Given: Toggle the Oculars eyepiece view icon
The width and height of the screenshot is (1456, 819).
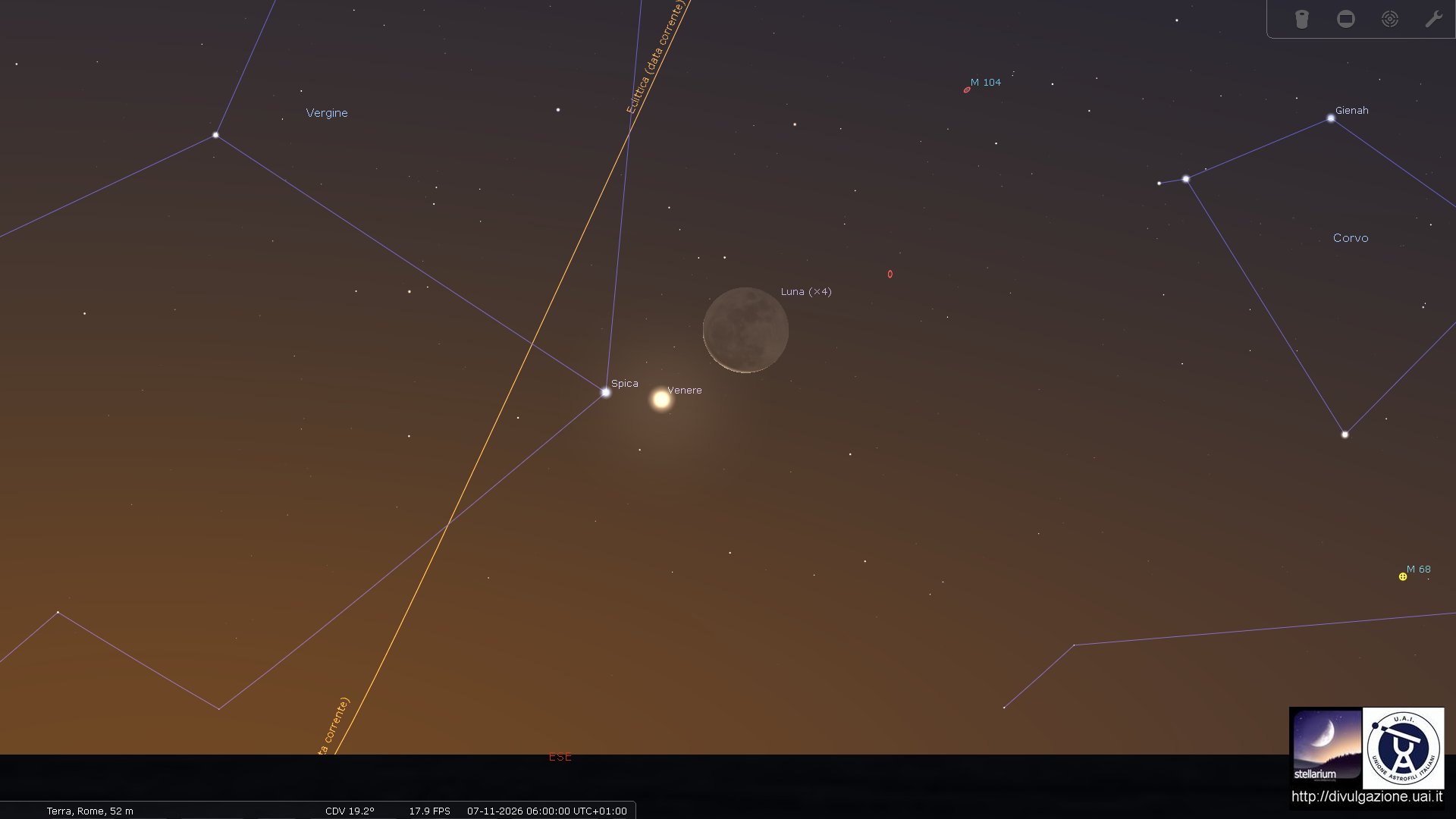Looking at the screenshot, I should [x=1302, y=19].
